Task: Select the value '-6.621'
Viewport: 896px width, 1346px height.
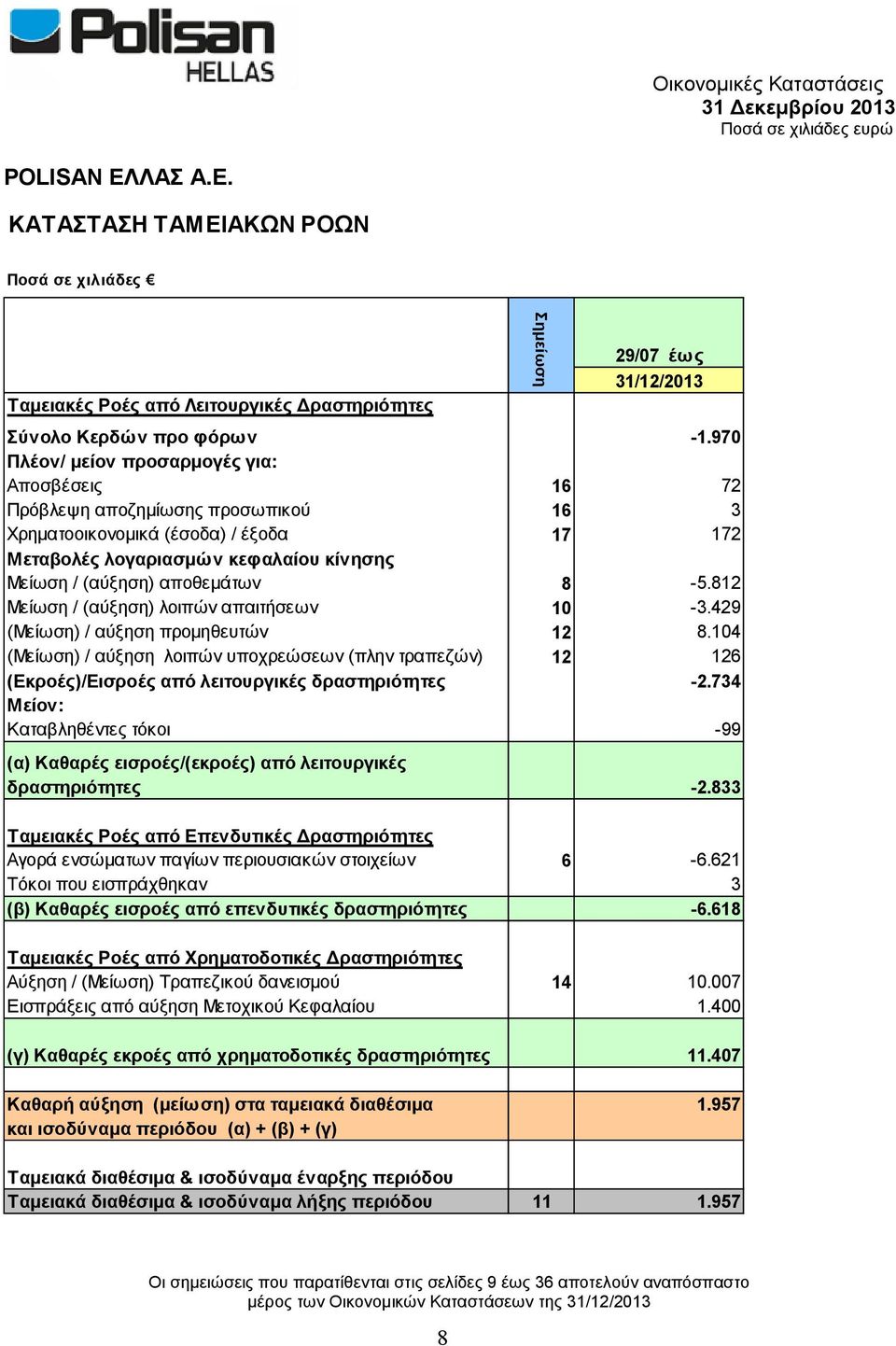Action: pyautogui.click(x=716, y=860)
